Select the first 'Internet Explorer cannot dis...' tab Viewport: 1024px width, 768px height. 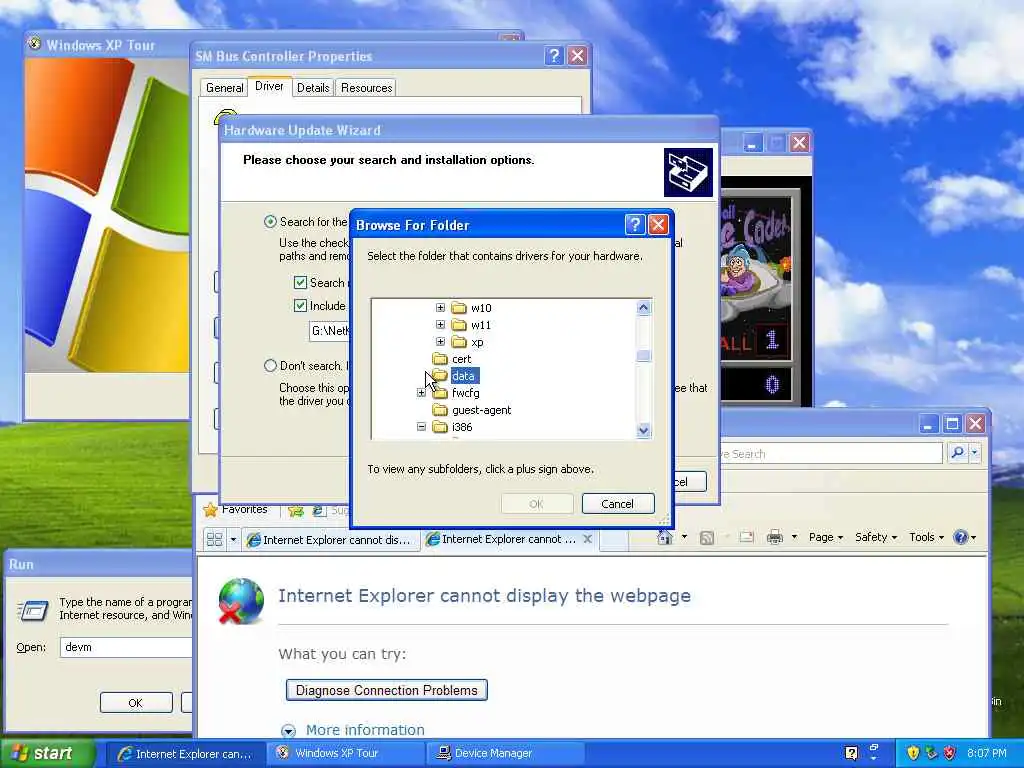(330, 540)
